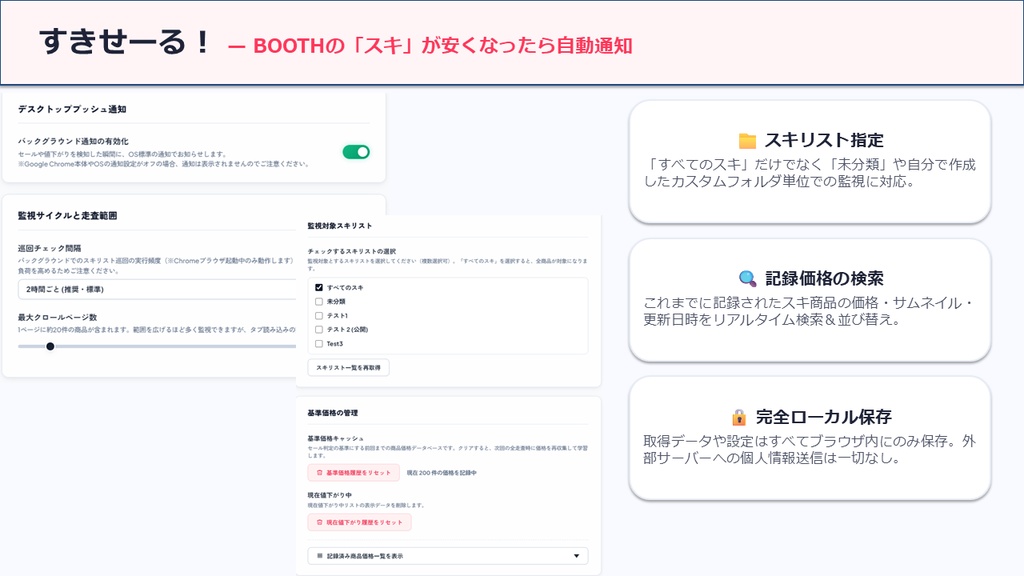
Task: Click the チェックするスキリストの選択 label
Action: click(x=352, y=251)
